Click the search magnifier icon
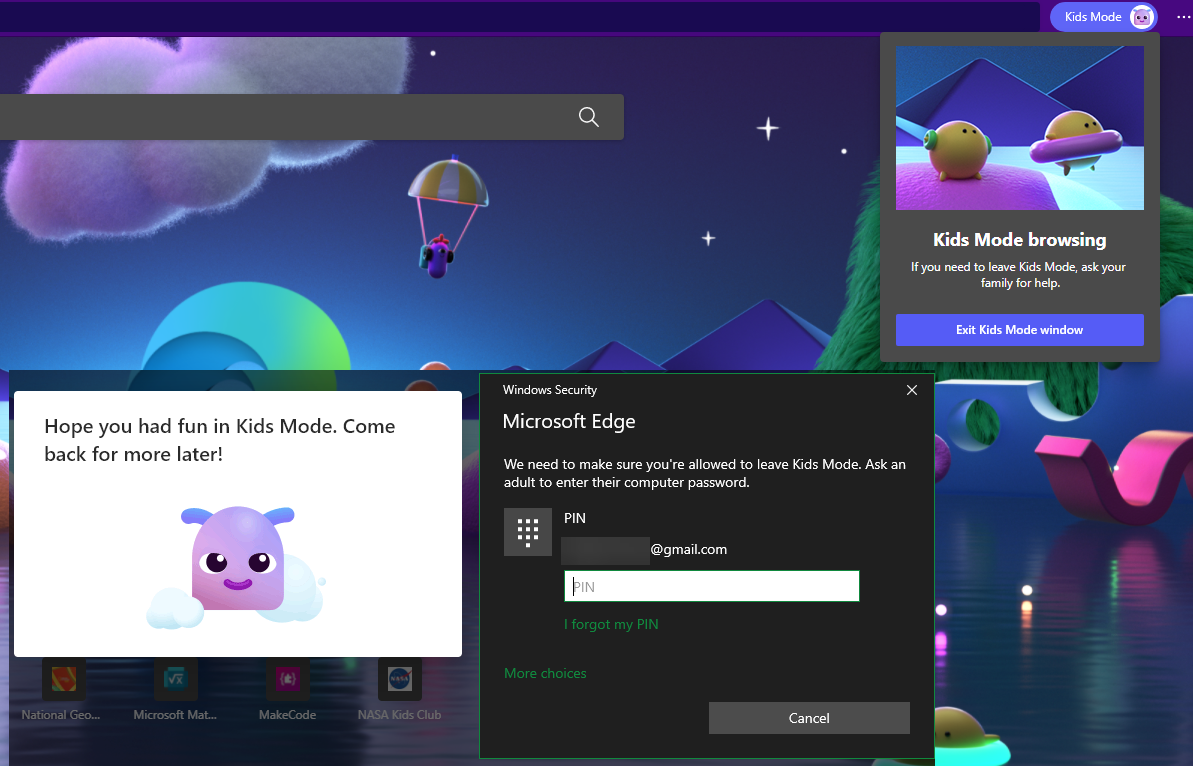Screen dimensions: 1193x766 588,116
